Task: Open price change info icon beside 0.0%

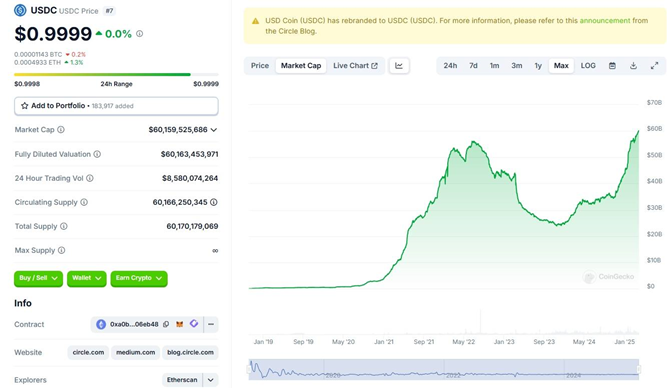Action: click(x=140, y=34)
